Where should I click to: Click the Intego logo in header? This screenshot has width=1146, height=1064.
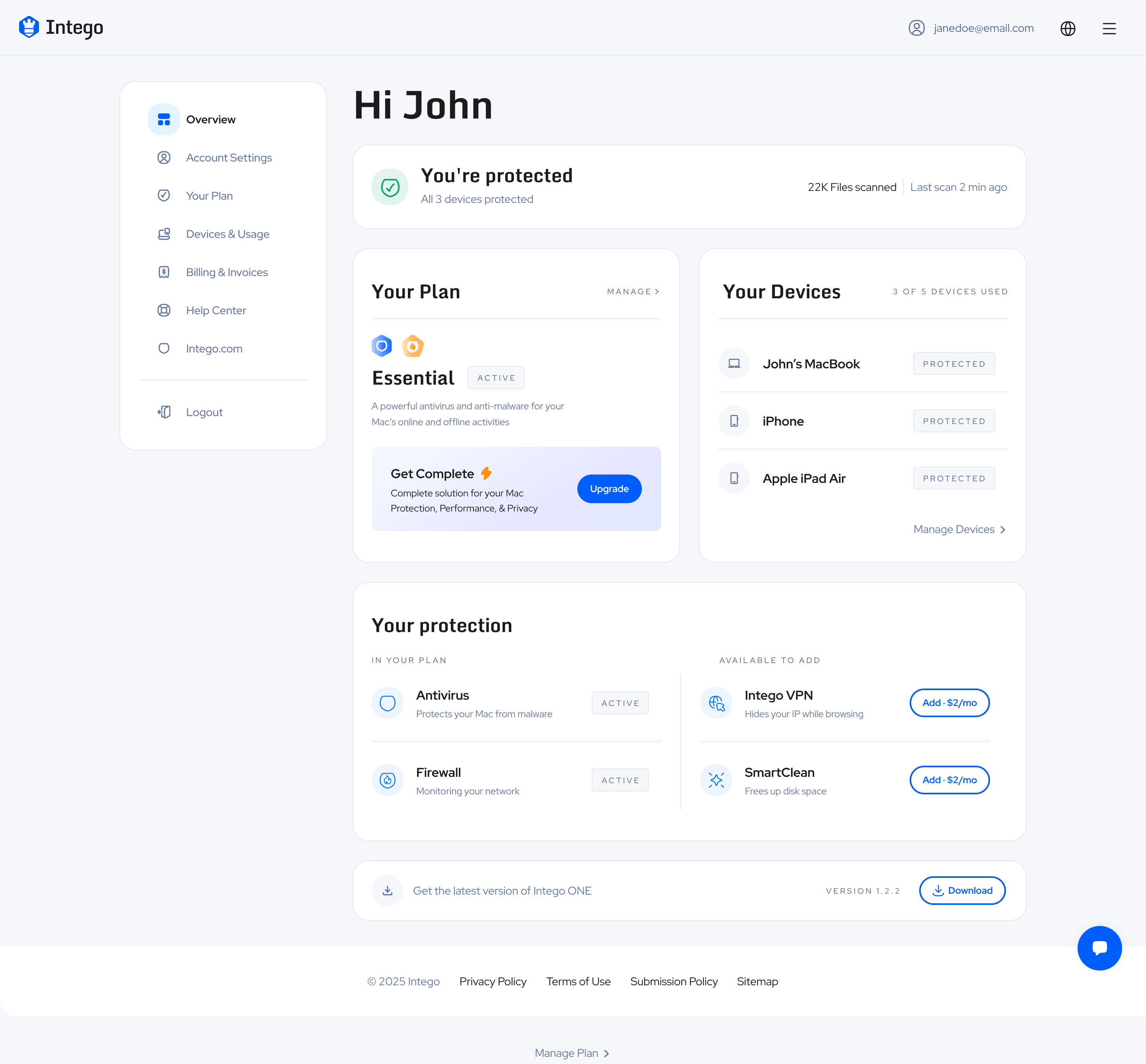tap(61, 27)
